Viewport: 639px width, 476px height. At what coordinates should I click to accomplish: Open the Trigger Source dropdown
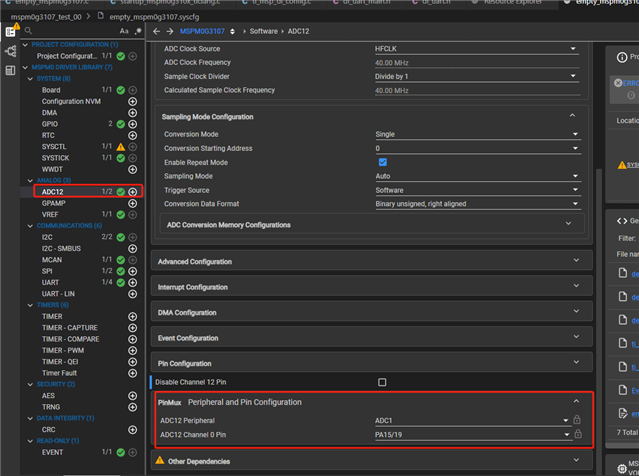click(x=475, y=190)
